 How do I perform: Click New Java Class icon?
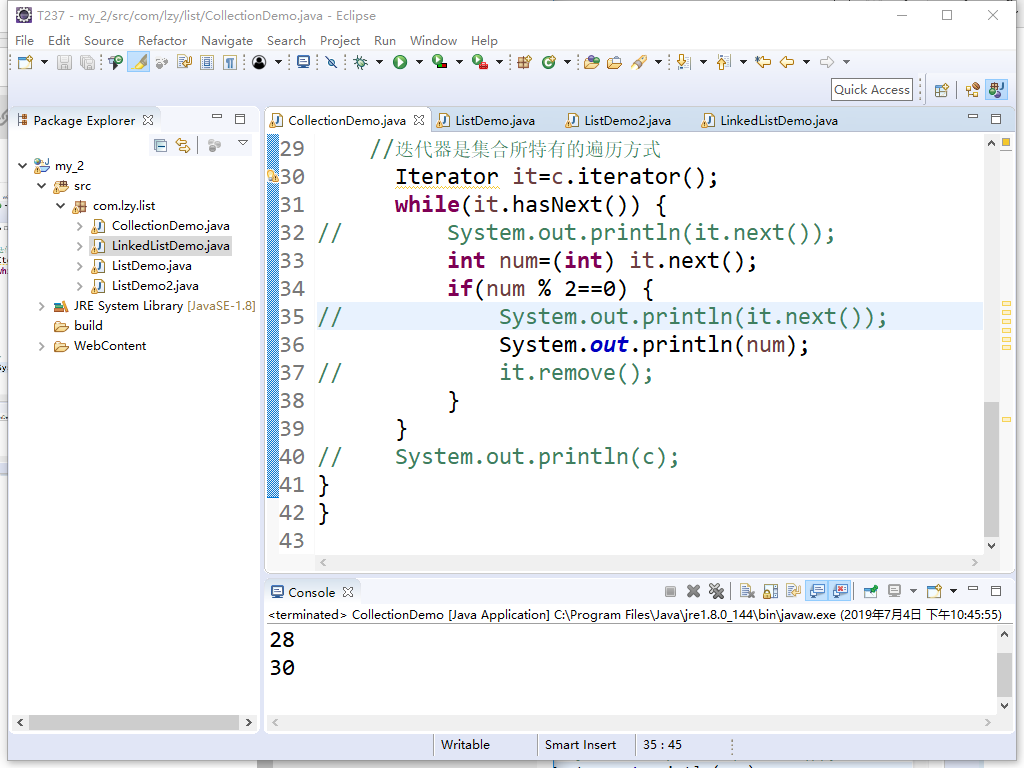point(549,62)
